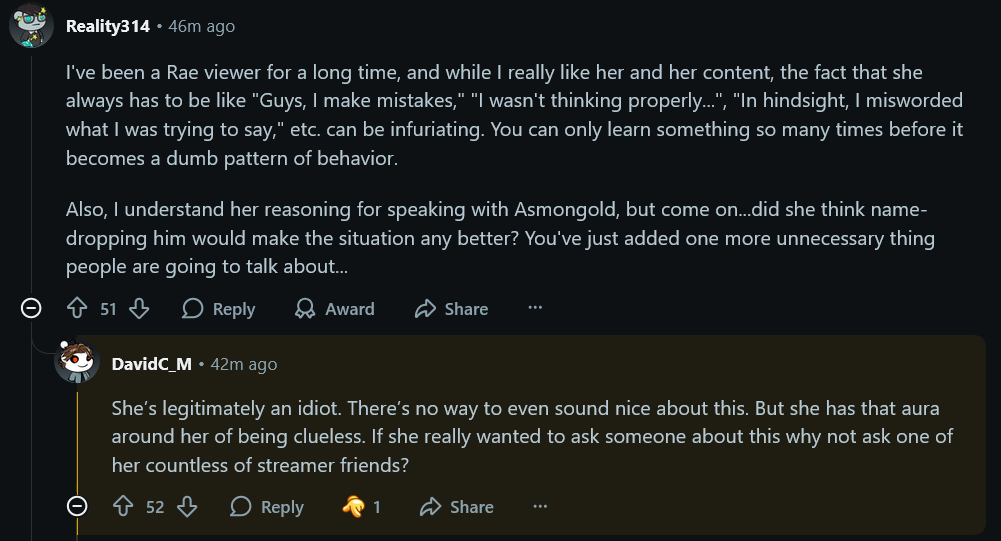
Task: Open more options on DavidC_M's reply
Action: 540,507
